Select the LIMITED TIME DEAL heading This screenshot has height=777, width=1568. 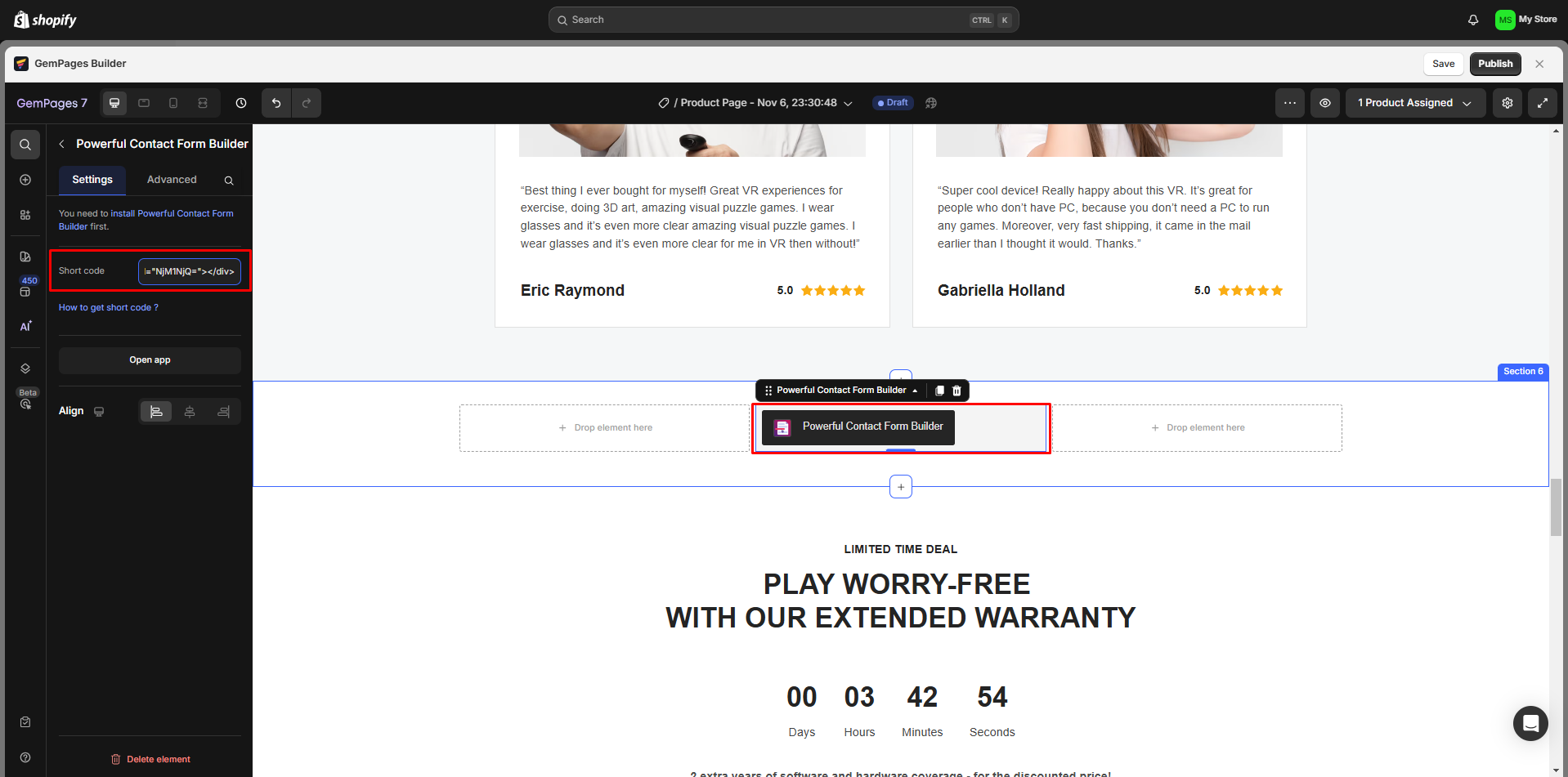901,550
